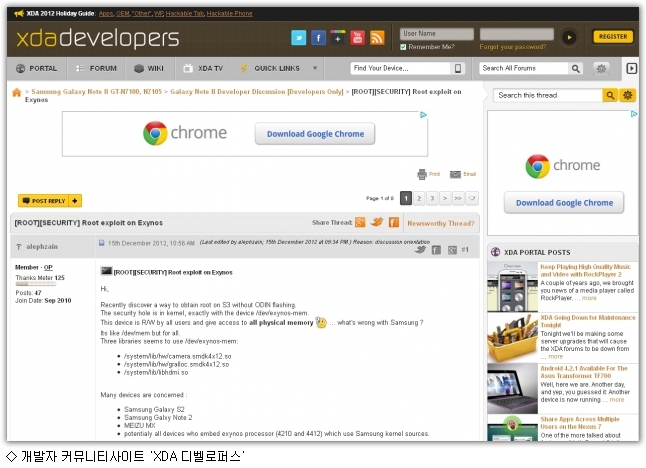The width and height of the screenshot is (646, 468).
Task: Open the alephzain user menu
Action: pos(42,247)
